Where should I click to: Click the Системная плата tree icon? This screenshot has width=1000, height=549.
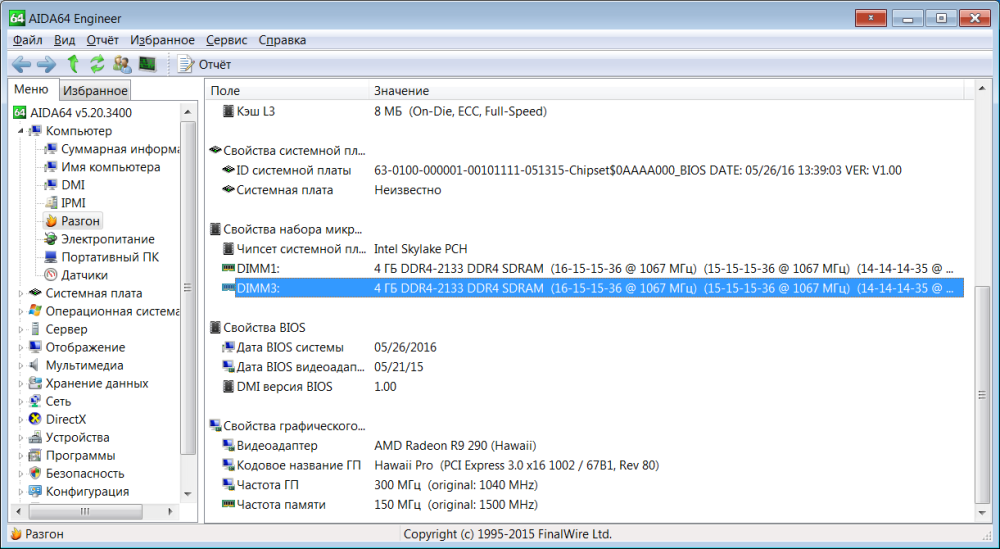pos(35,293)
